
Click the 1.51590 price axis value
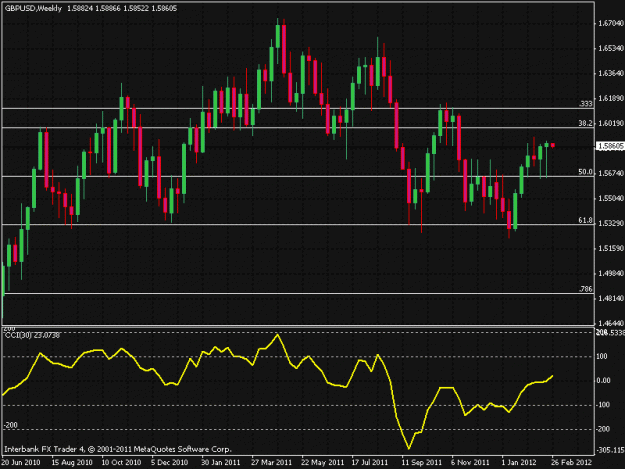coord(611,248)
